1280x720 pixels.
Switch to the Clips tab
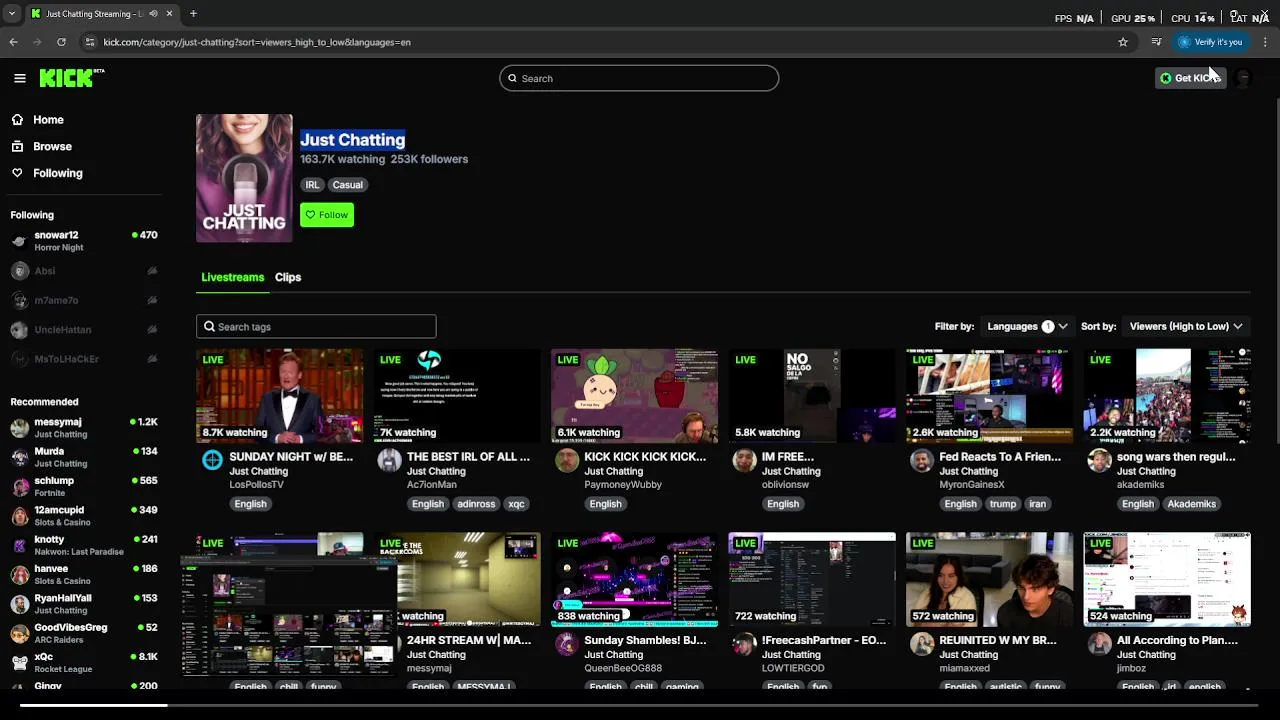click(288, 277)
